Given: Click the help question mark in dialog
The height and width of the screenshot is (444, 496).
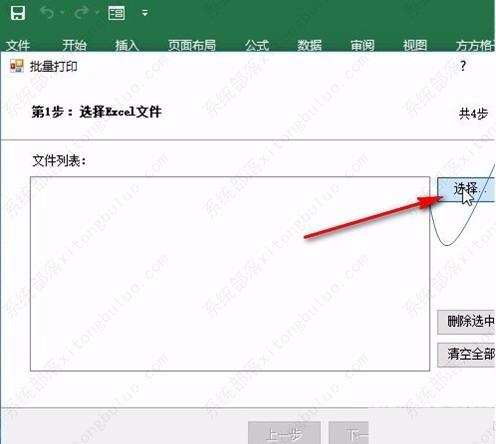Looking at the screenshot, I should [463, 66].
